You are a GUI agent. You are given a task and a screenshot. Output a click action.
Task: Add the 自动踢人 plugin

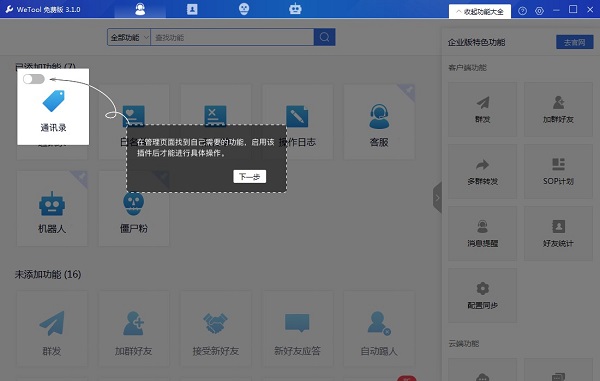(379, 329)
